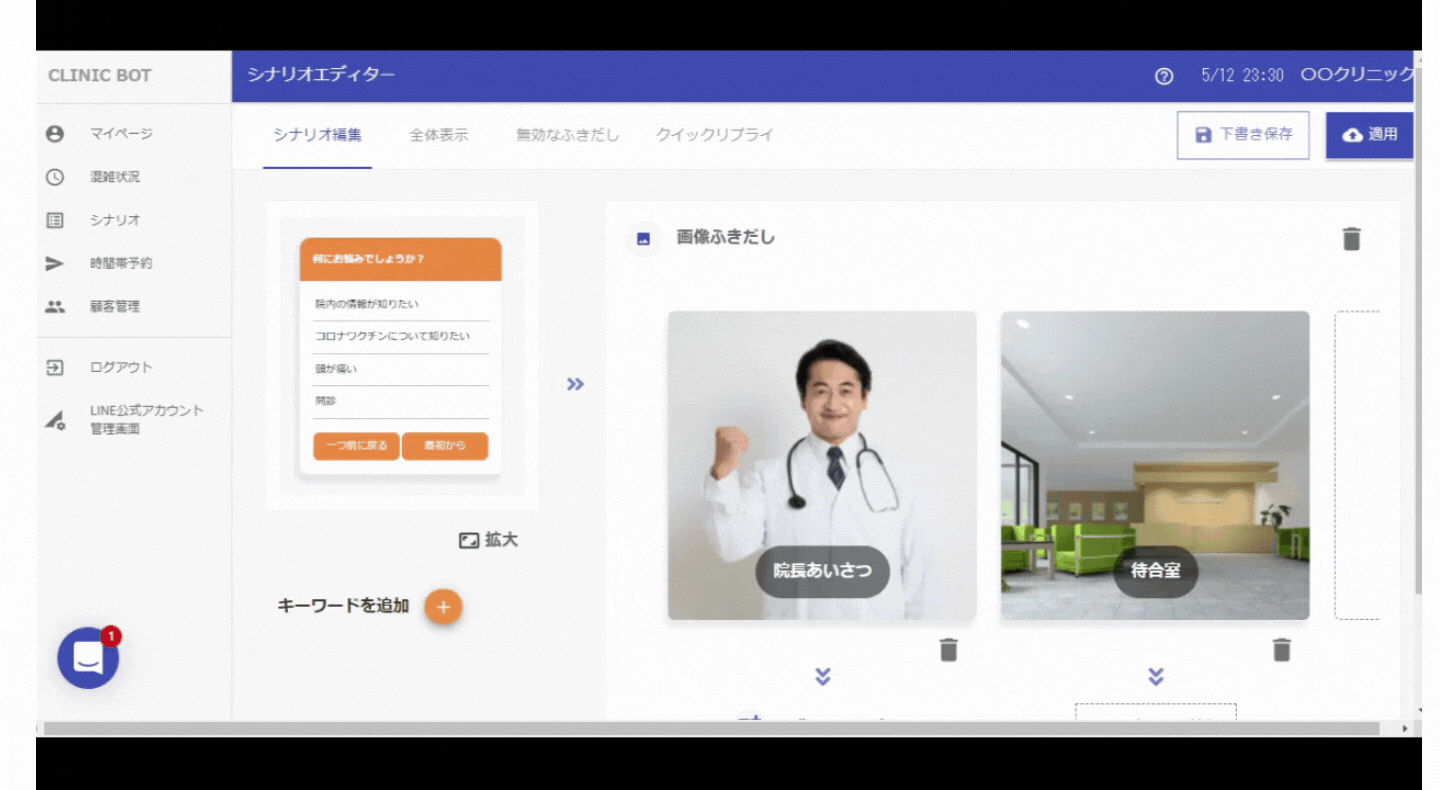Open the 無効なふきだし tab

568,135
